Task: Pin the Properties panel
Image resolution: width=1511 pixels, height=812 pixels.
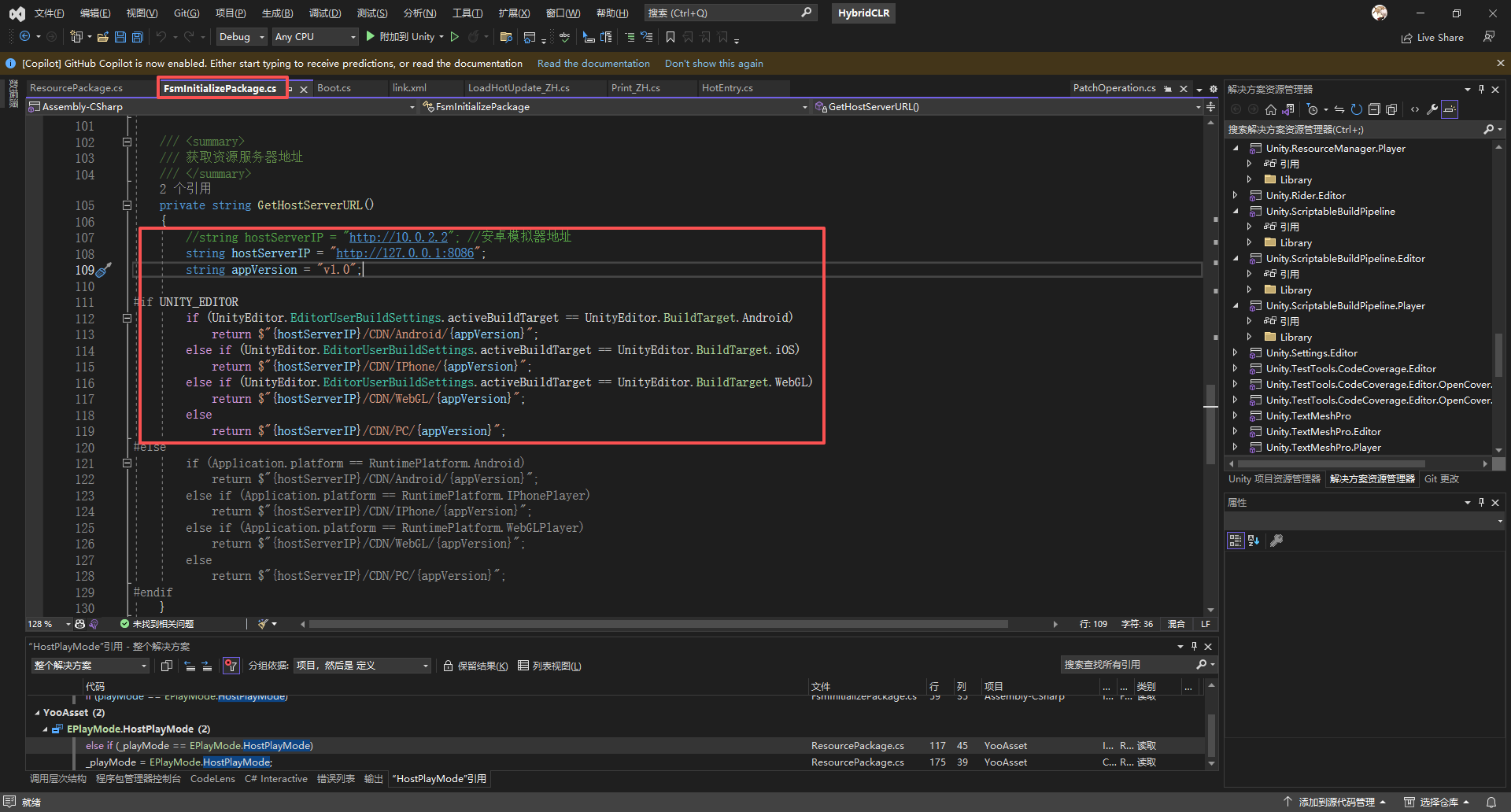Action: pyautogui.click(x=1481, y=502)
